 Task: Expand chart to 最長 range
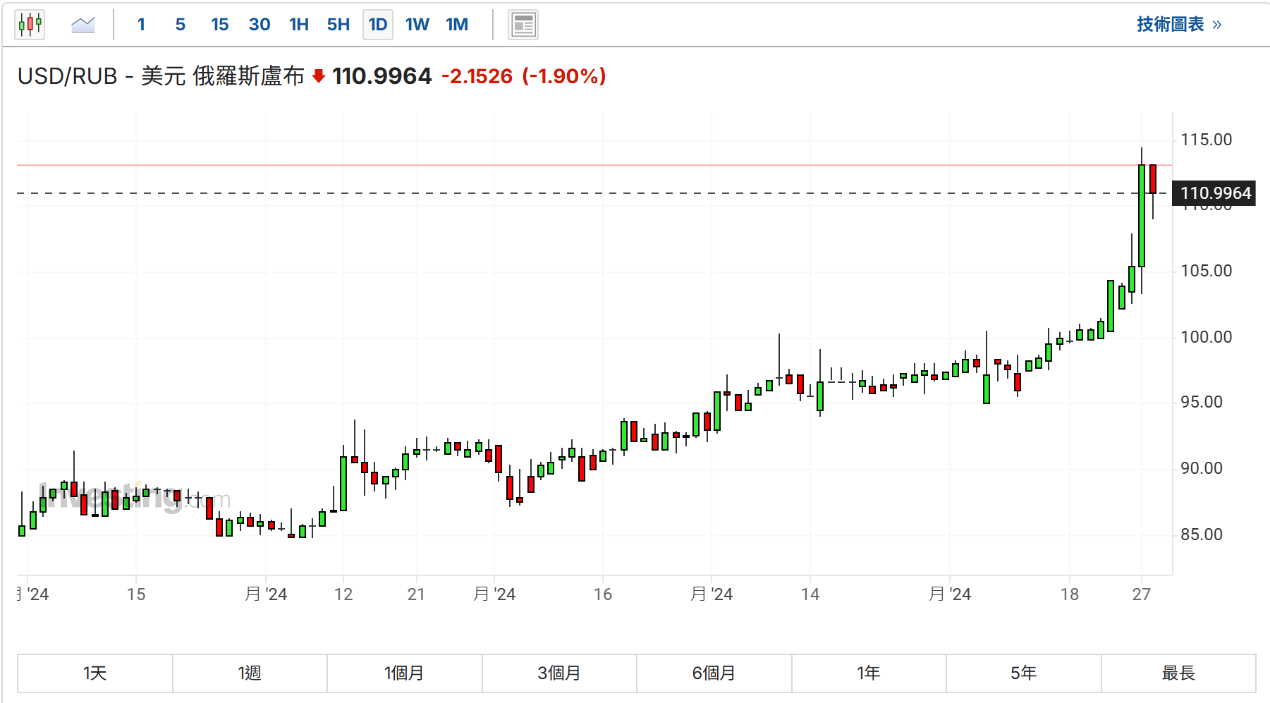1179,673
